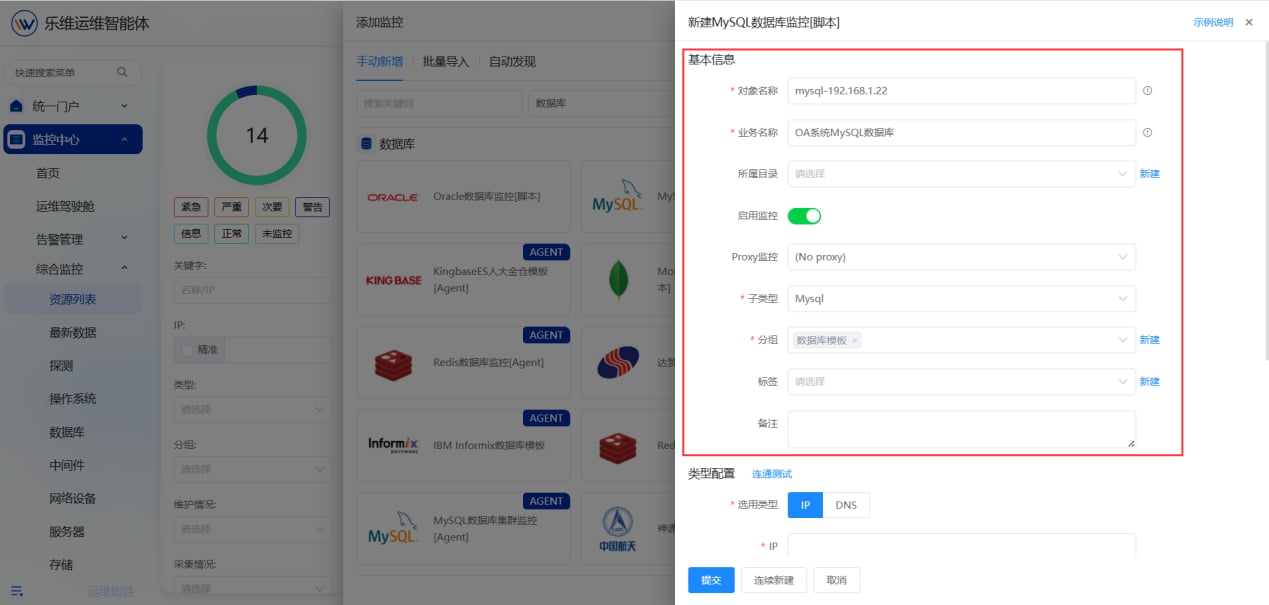
Task: Switch to the 批量导入 tab
Action: [x=446, y=61]
